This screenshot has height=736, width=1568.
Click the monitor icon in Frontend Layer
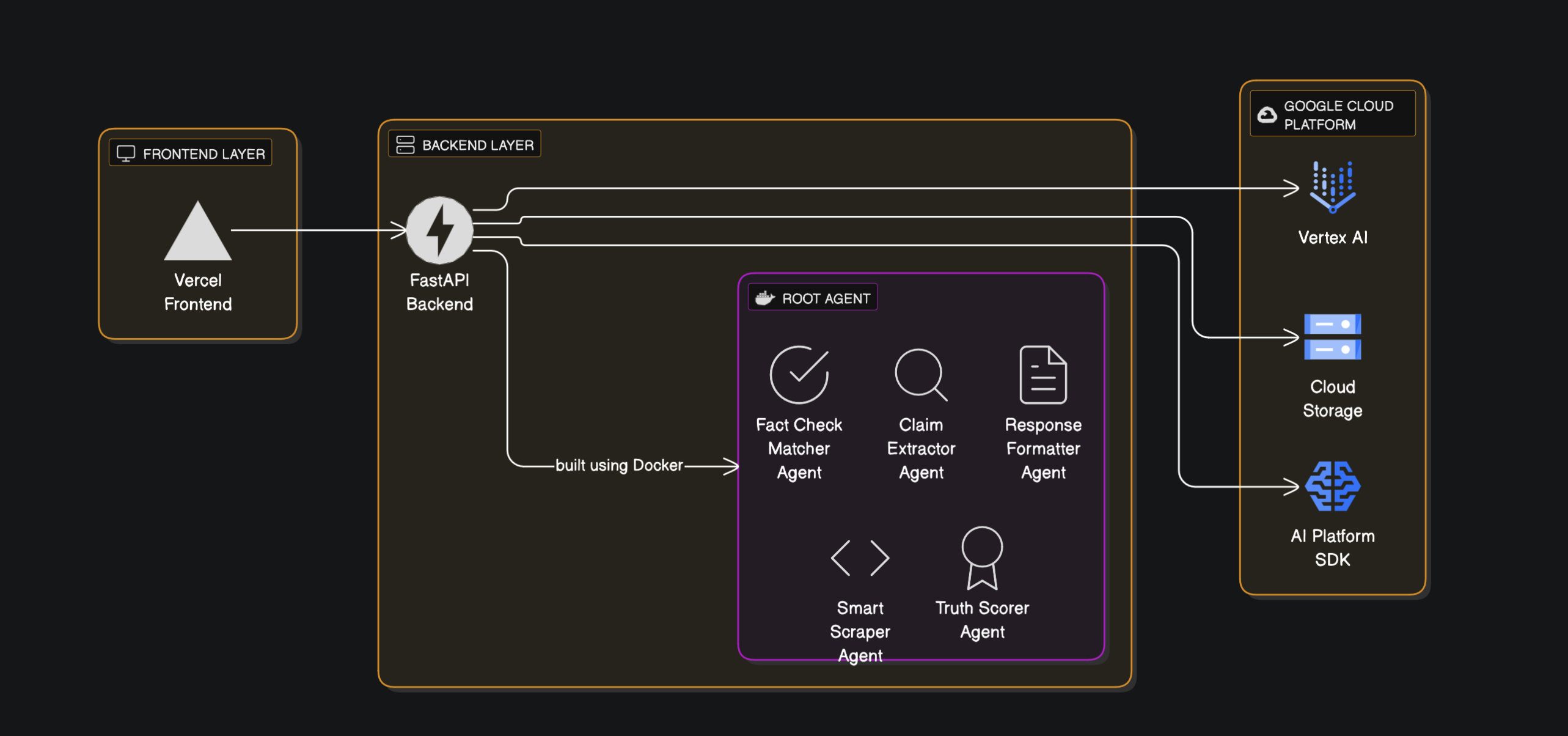pos(126,153)
